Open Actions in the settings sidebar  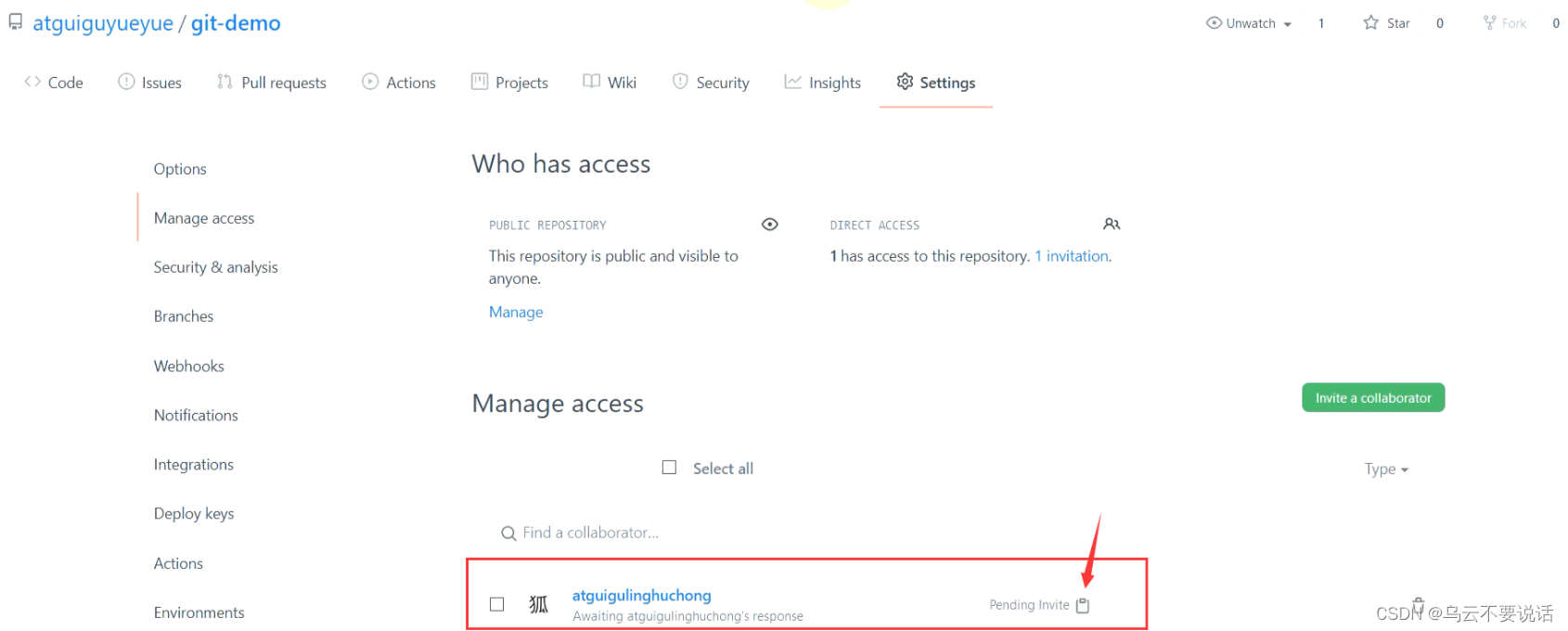coord(178,563)
